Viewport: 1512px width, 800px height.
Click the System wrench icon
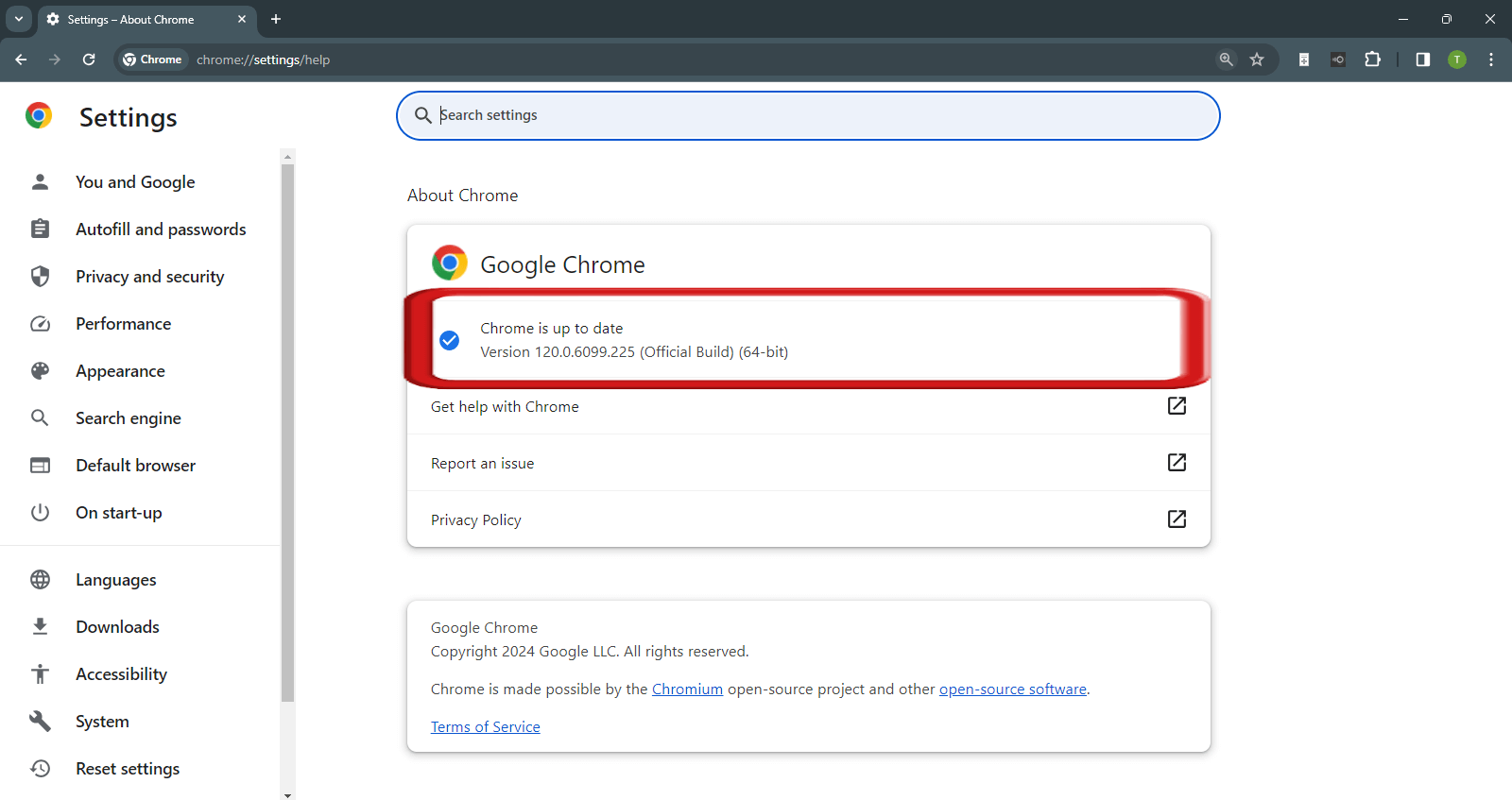point(40,722)
